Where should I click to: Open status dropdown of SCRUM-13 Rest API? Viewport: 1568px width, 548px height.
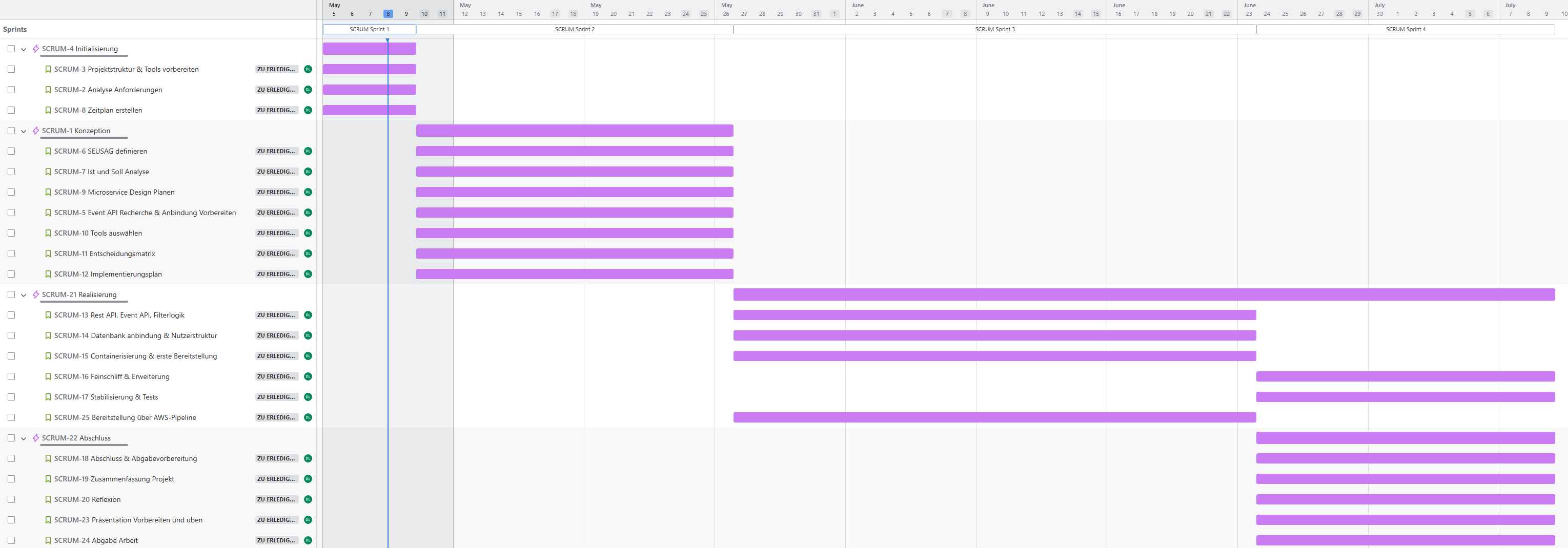277,315
